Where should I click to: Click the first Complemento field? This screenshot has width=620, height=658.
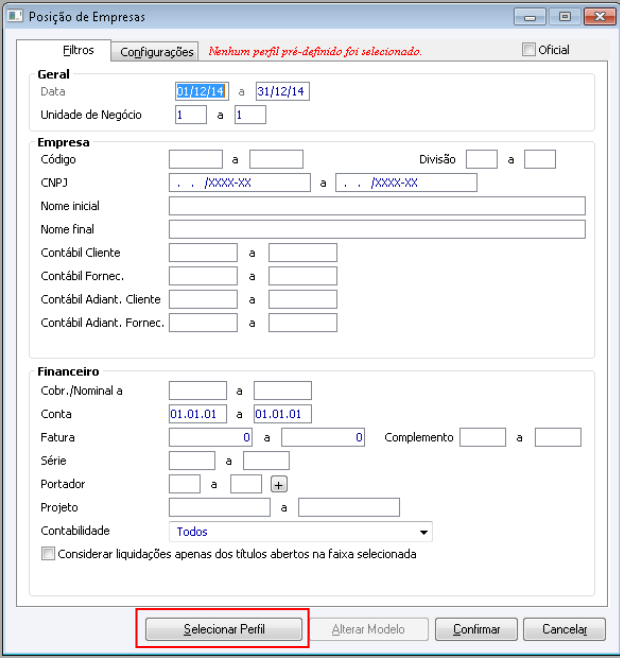click(x=483, y=437)
